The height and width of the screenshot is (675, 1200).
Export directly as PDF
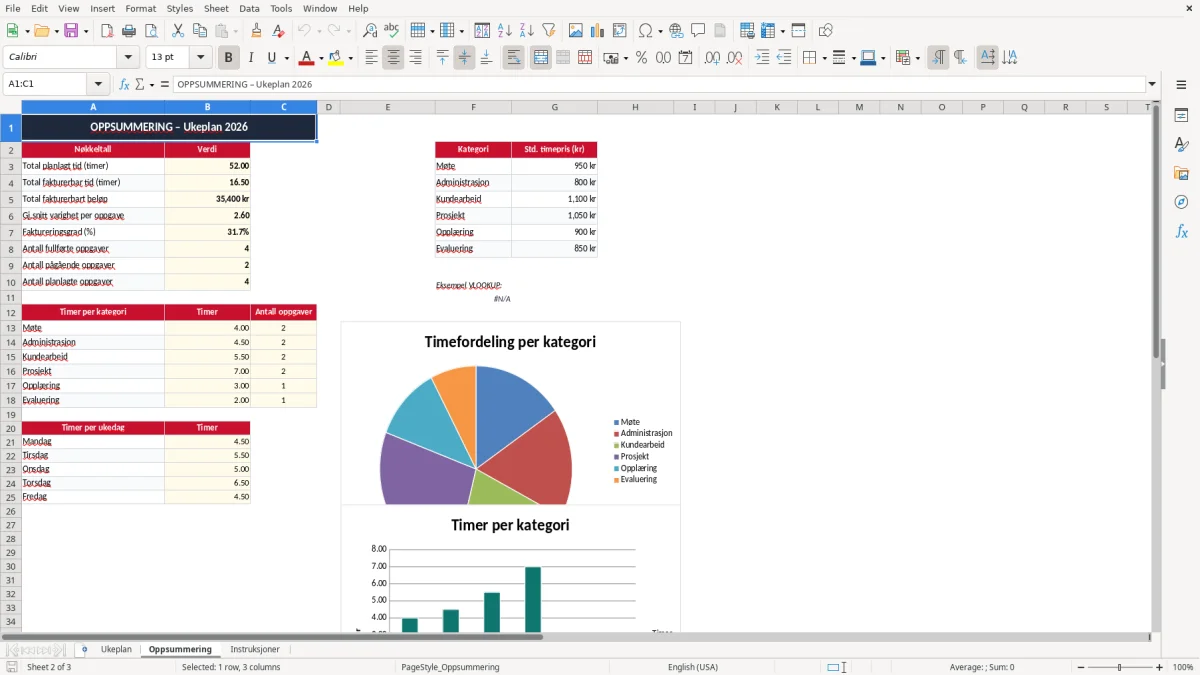pyautogui.click(x=107, y=31)
